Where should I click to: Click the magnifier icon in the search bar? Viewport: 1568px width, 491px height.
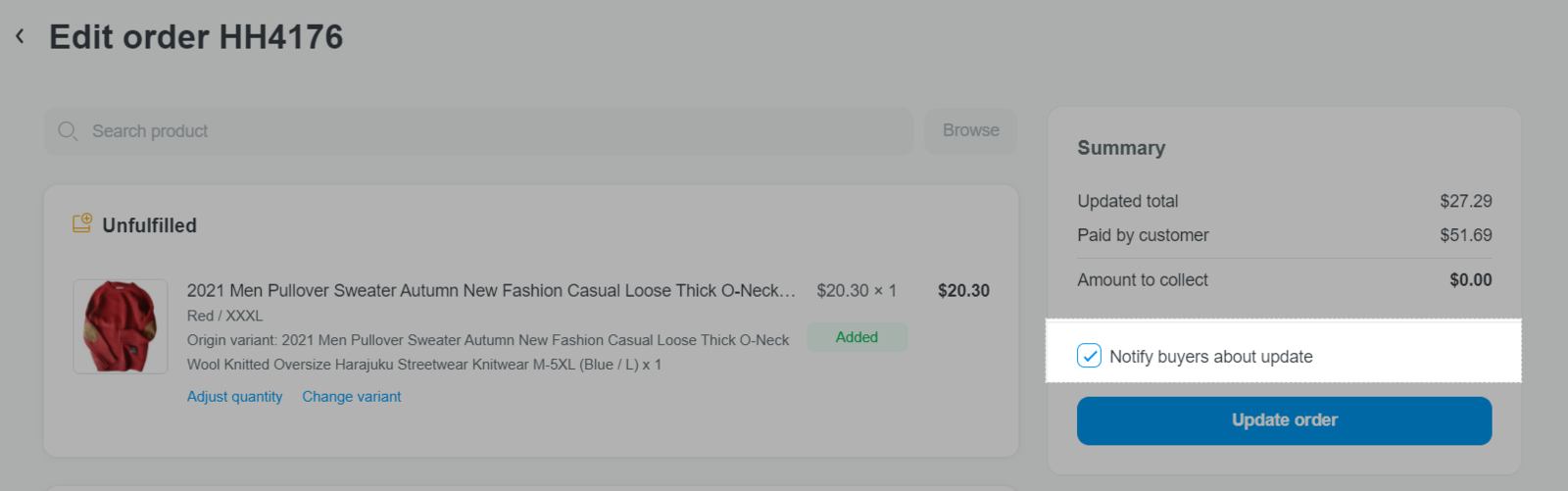point(68,131)
